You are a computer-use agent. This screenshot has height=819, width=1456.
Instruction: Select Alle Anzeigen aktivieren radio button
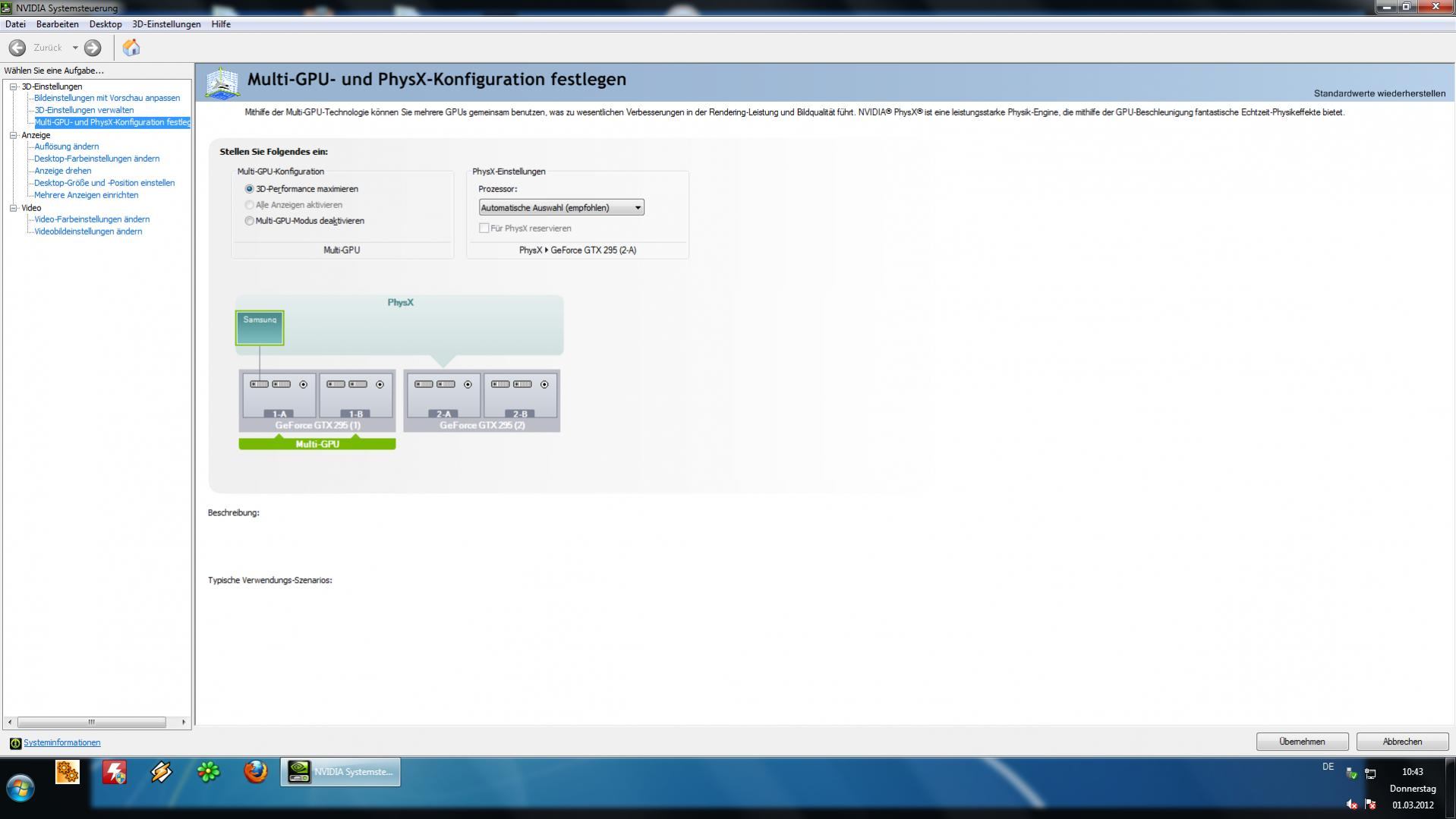[x=249, y=205]
